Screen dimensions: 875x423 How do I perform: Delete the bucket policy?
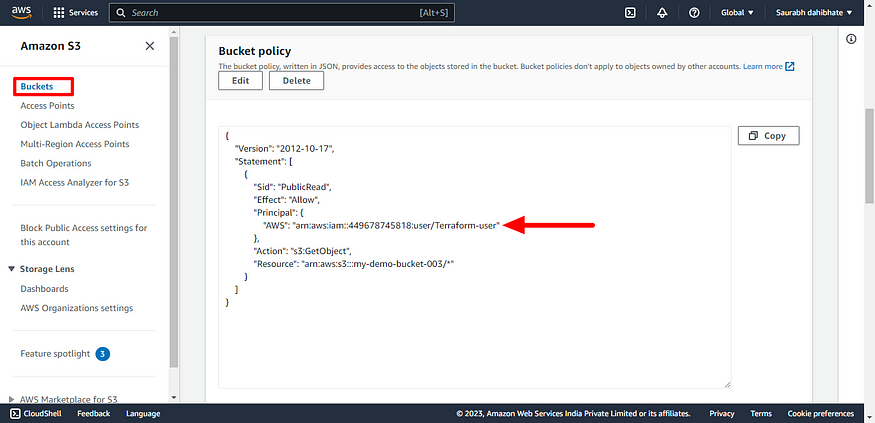tap(296, 80)
